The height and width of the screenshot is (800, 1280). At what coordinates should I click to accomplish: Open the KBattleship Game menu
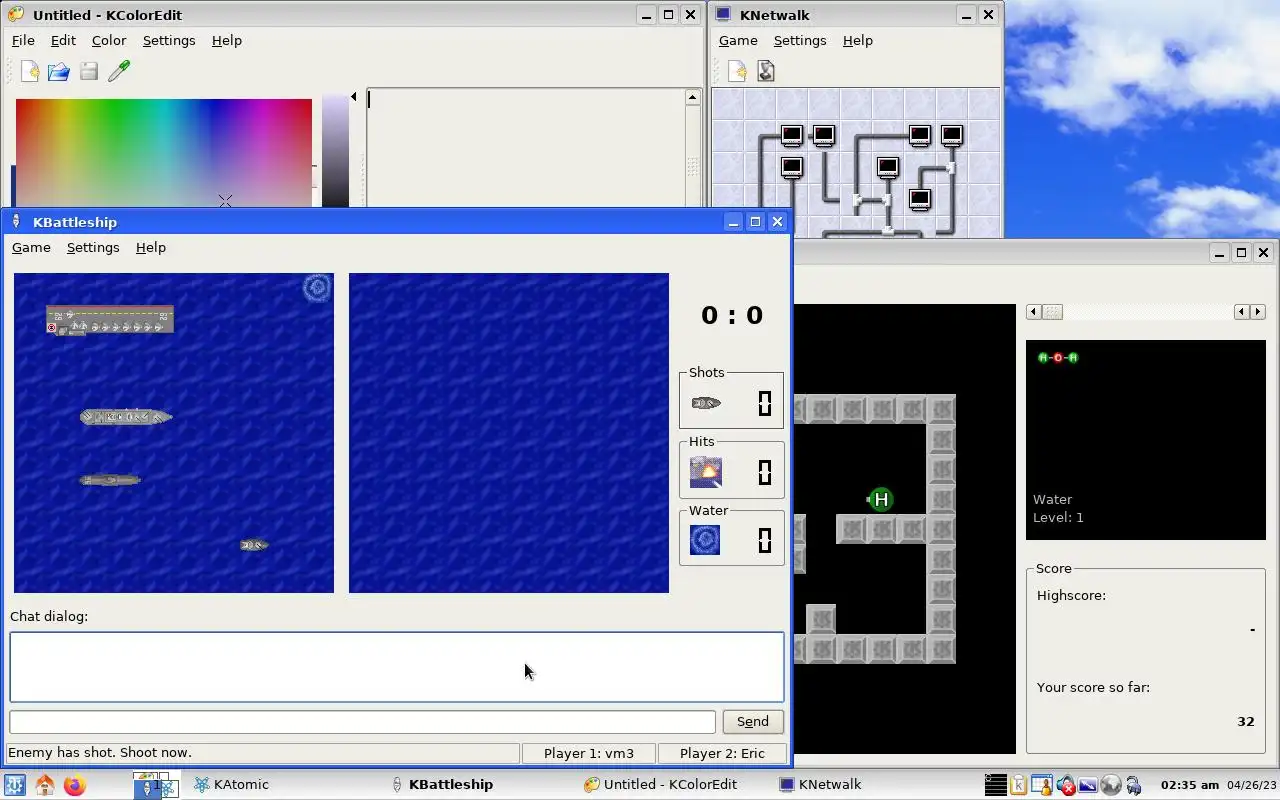[31, 247]
